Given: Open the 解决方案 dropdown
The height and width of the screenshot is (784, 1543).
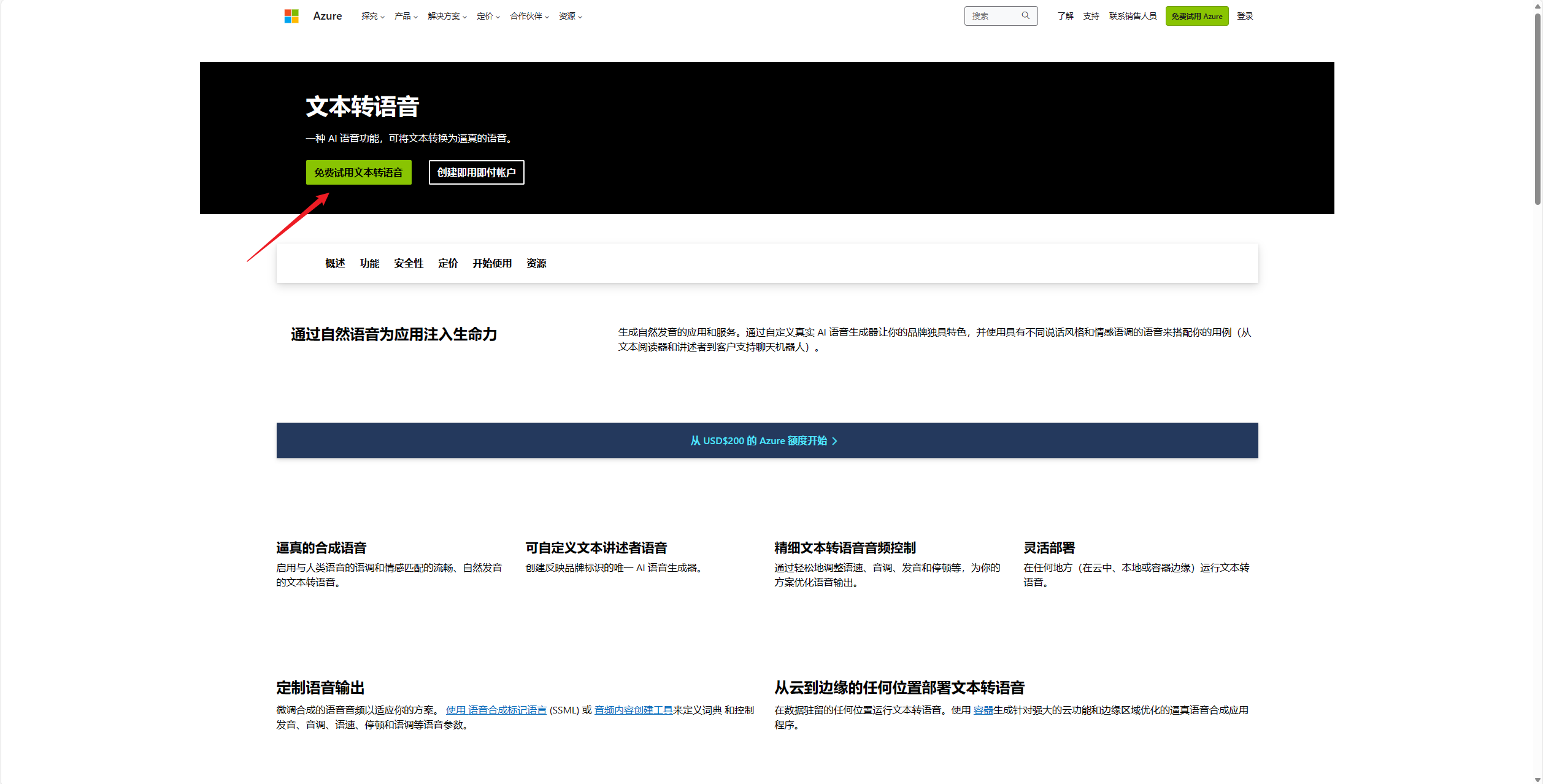Looking at the screenshot, I should point(447,17).
